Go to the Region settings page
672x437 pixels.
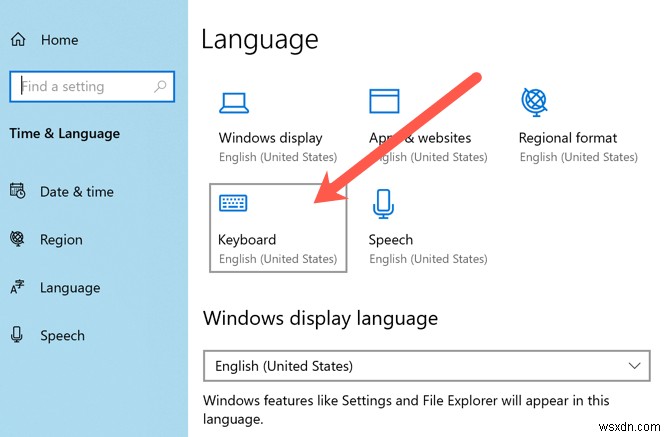61,239
